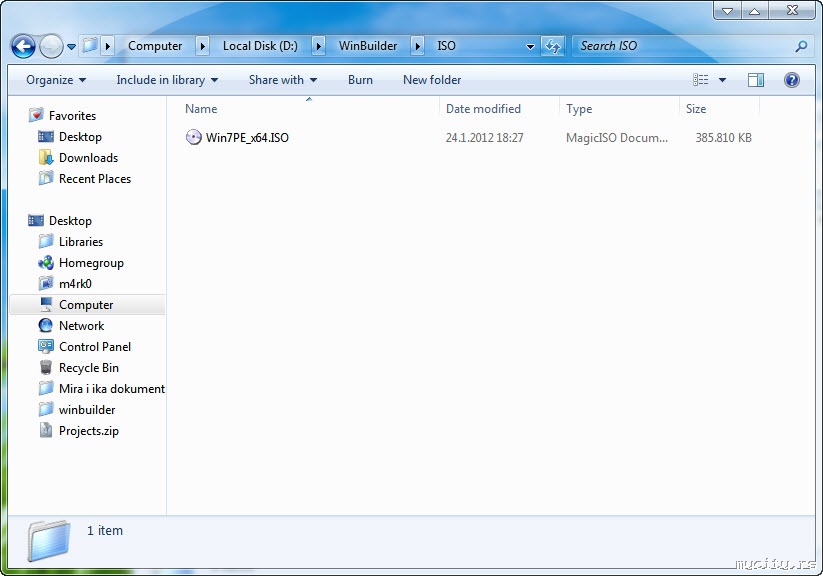
Task: Navigate to Computer in address bar
Action: click(x=155, y=46)
